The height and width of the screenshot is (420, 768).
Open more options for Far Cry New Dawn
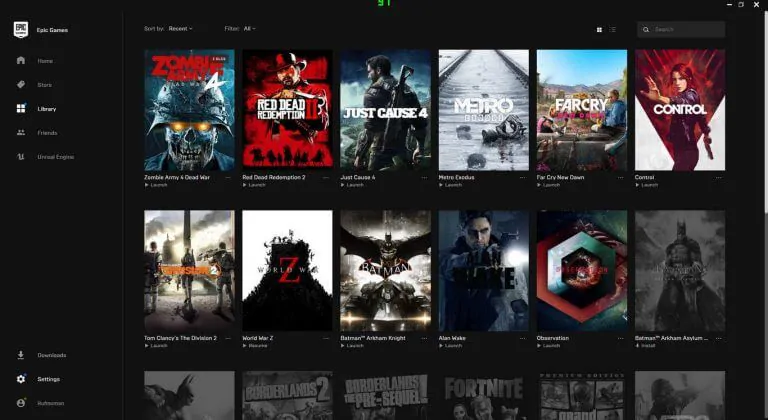pyautogui.click(x=621, y=177)
